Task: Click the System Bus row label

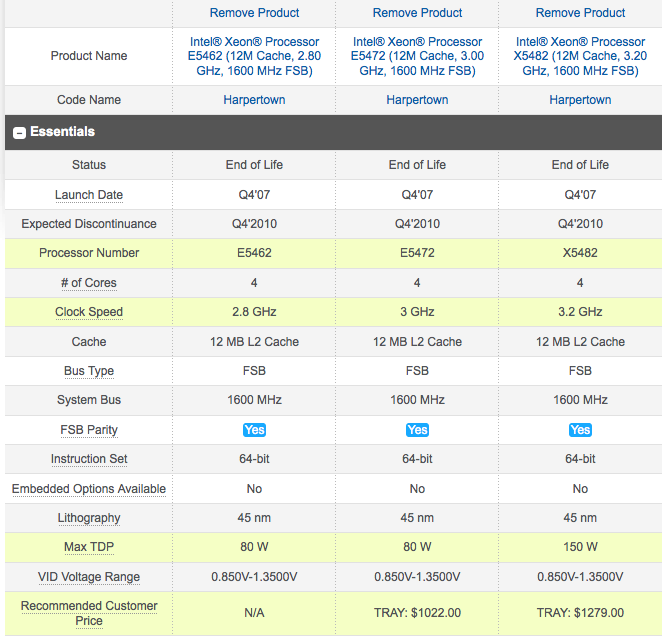Action: click(89, 400)
